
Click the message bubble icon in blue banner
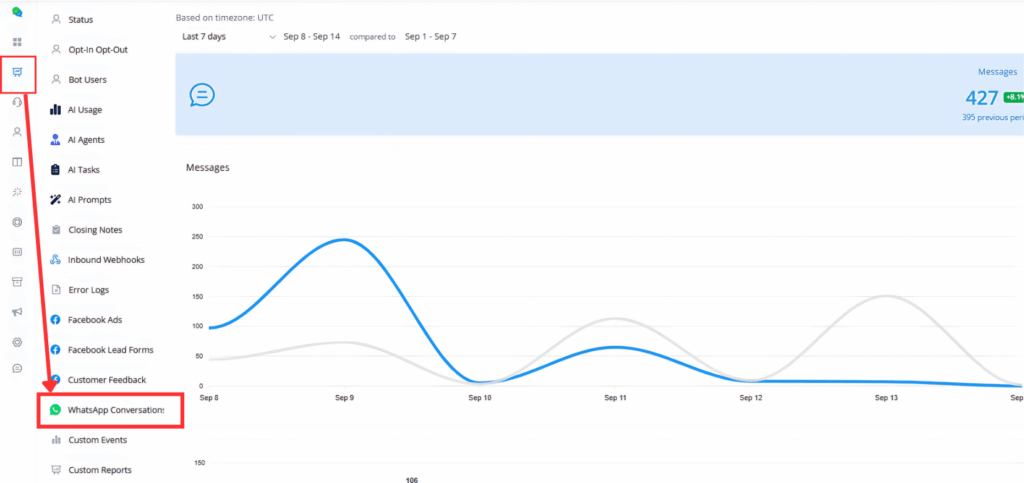(x=201, y=95)
